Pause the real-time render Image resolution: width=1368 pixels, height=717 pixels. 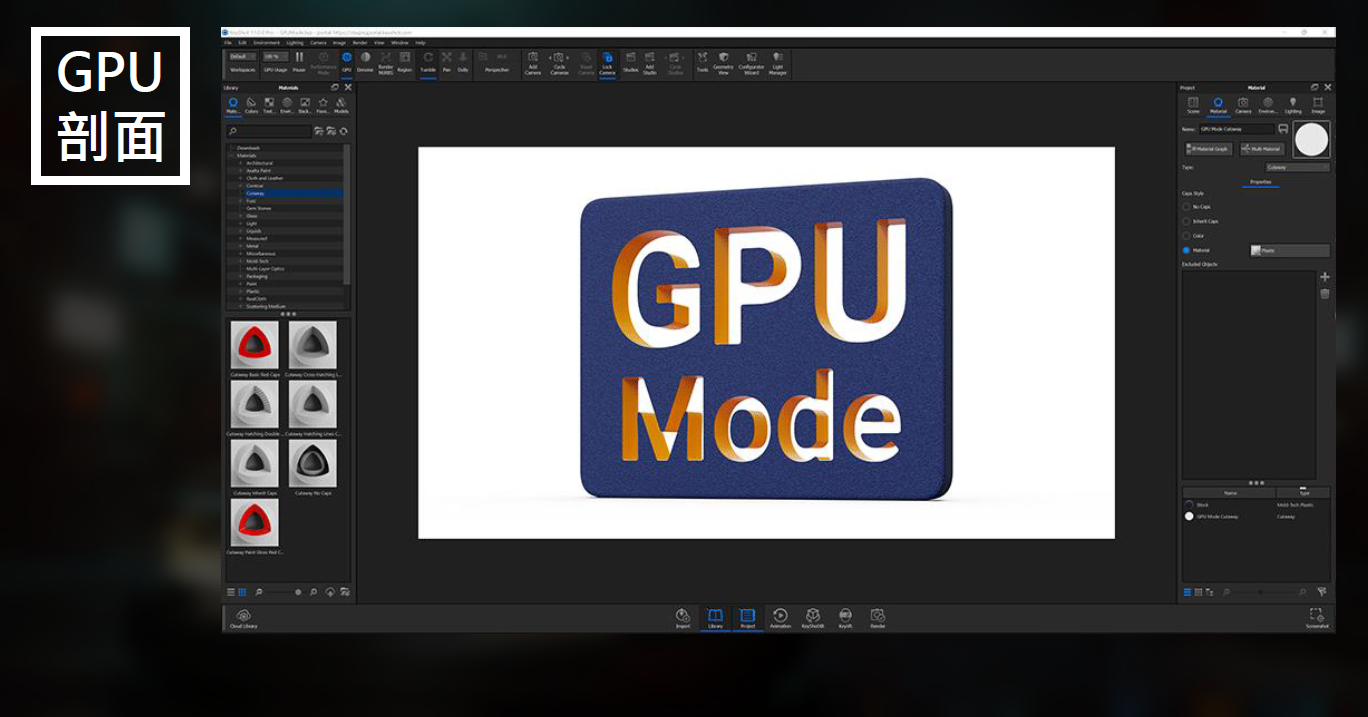tap(299, 61)
